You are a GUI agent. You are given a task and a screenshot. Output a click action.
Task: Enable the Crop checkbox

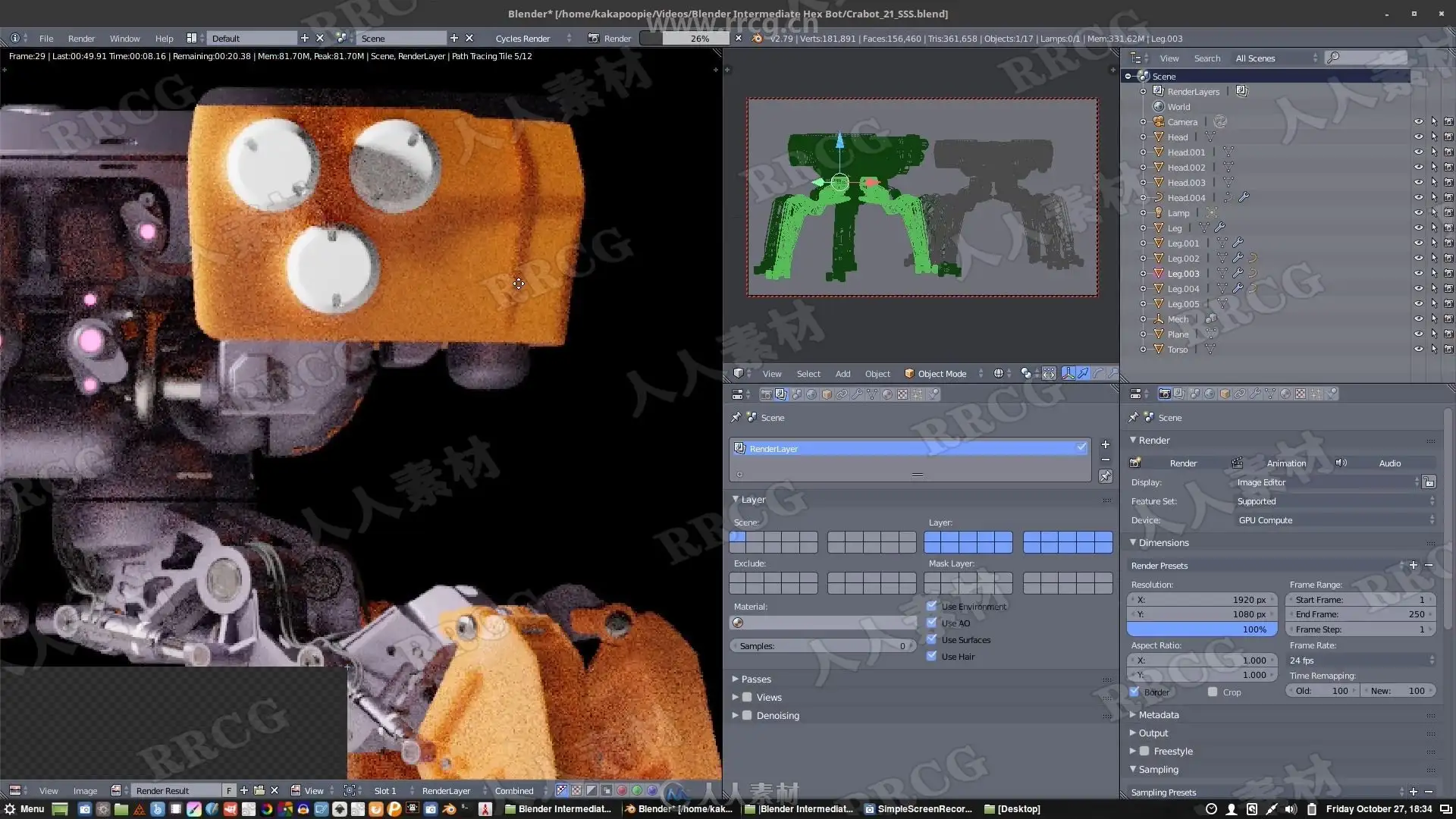1213,692
